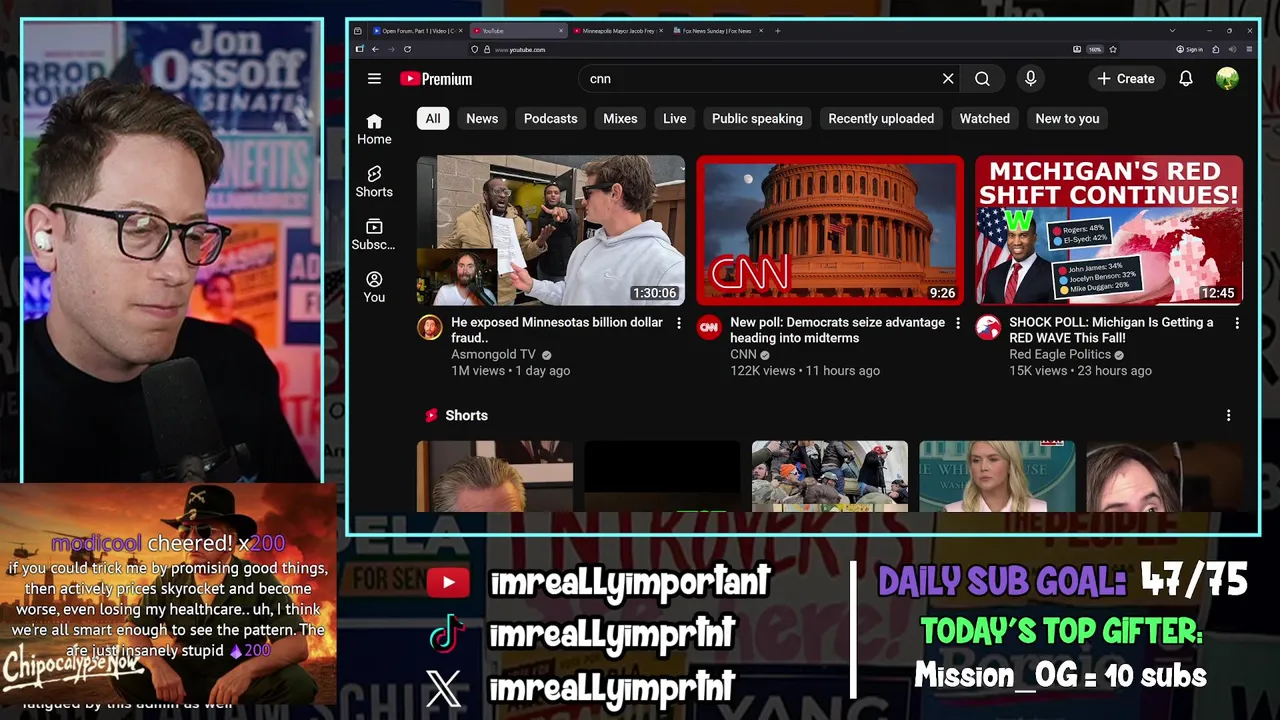The image size is (1280, 720).
Task: Open the YouTube hamburger guide menu
Action: click(374, 79)
